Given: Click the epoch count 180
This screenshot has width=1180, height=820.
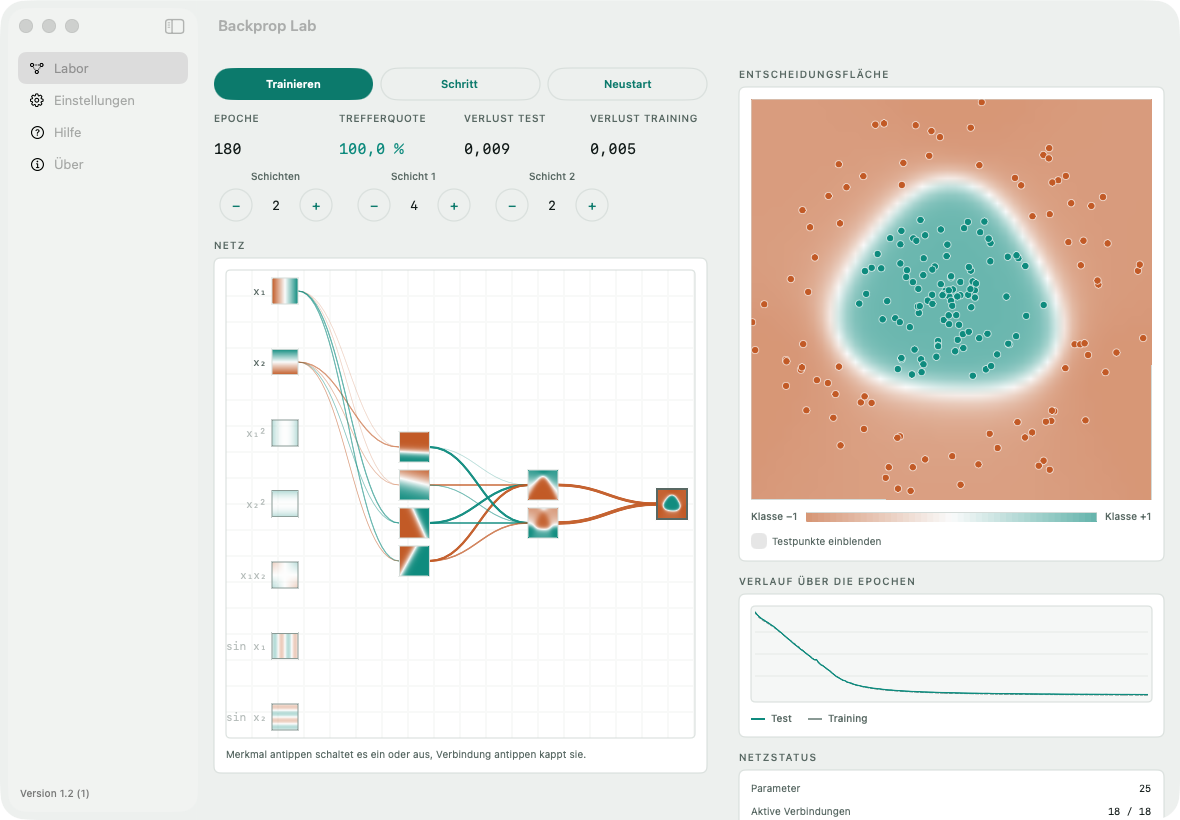Looking at the screenshot, I should (x=227, y=149).
